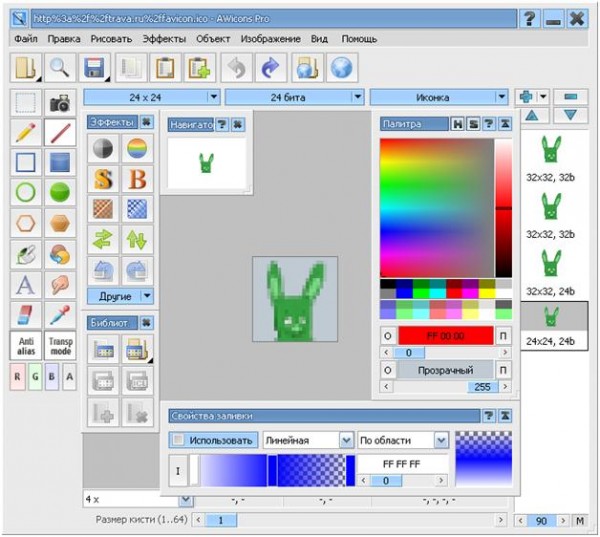The width and height of the screenshot is (600, 537).
Task: Apply the grayscale sphere effect
Action: click(103, 148)
